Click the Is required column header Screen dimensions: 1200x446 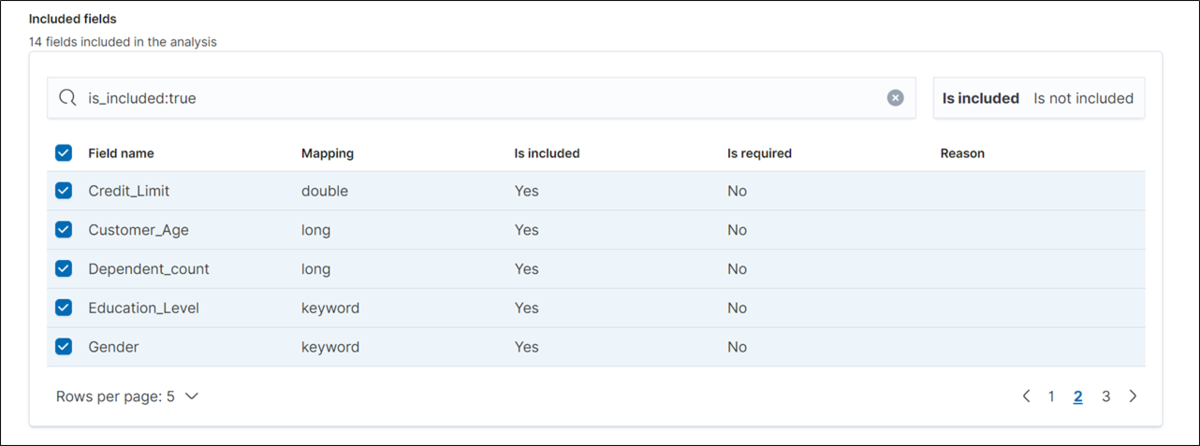coord(759,153)
